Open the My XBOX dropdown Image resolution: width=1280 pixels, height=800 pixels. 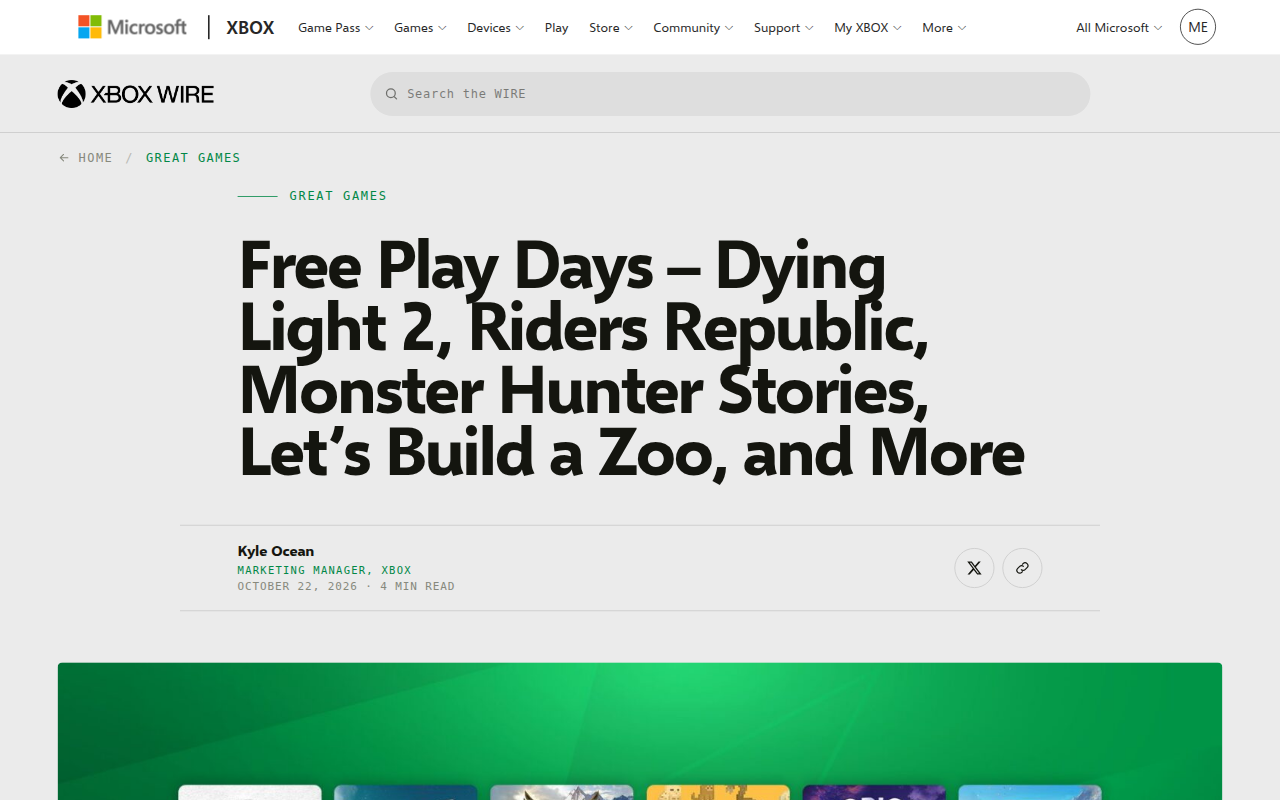click(x=868, y=28)
